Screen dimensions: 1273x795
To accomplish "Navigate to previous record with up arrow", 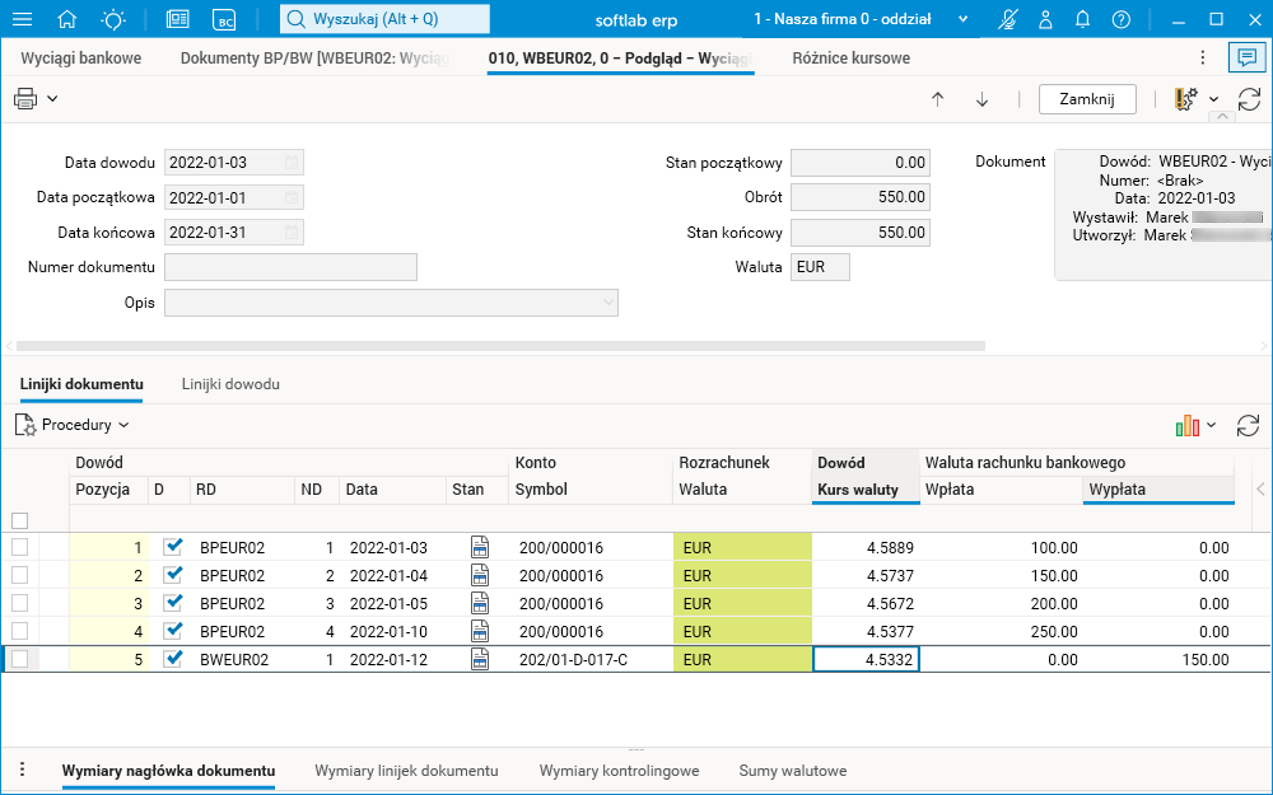I will click(937, 99).
